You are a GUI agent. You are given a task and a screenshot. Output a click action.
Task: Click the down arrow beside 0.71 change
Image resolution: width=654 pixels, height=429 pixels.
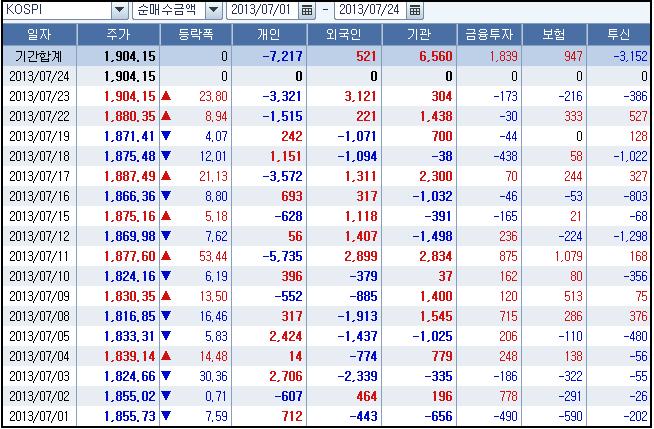[166, 396]
